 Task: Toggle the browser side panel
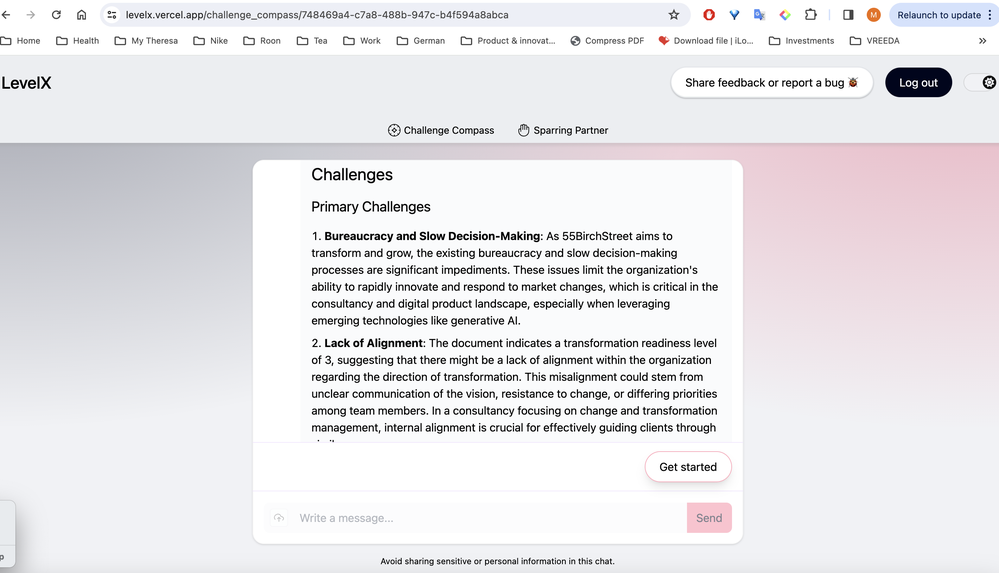pos(848,15)
